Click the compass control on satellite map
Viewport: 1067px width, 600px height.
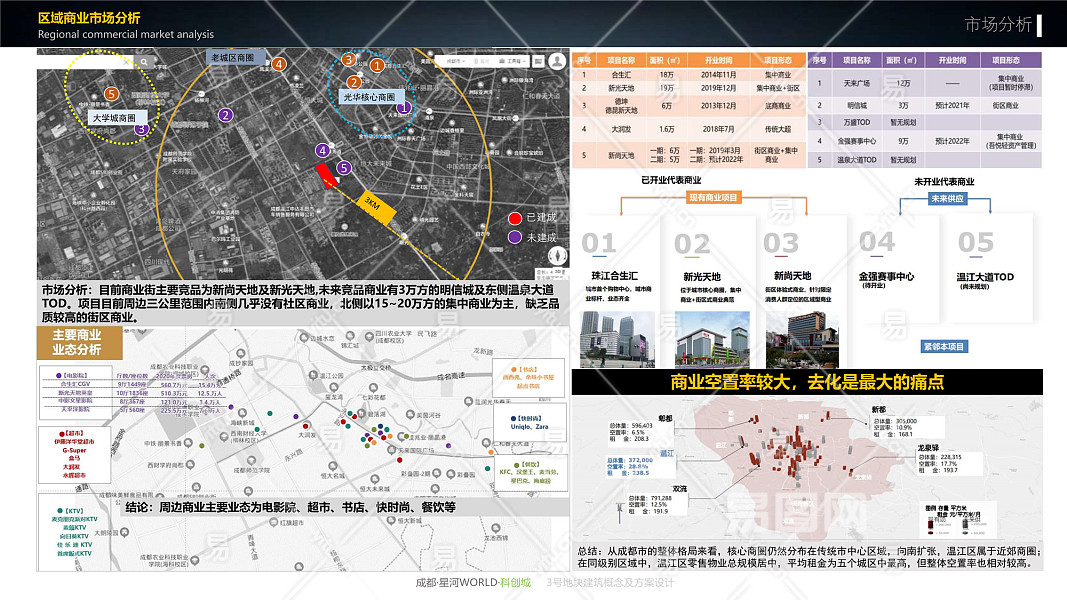click(557, 256)
